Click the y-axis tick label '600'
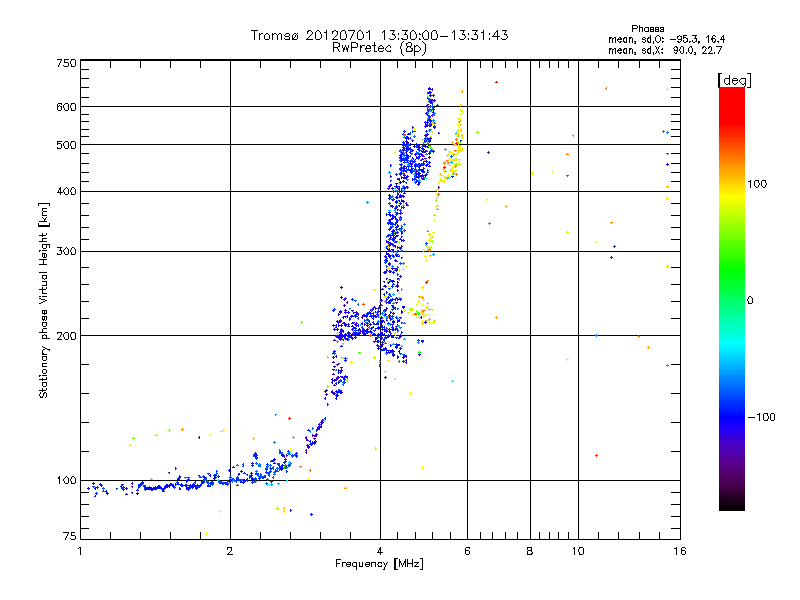This screenshot has width=800, height=600. point(66,107)
